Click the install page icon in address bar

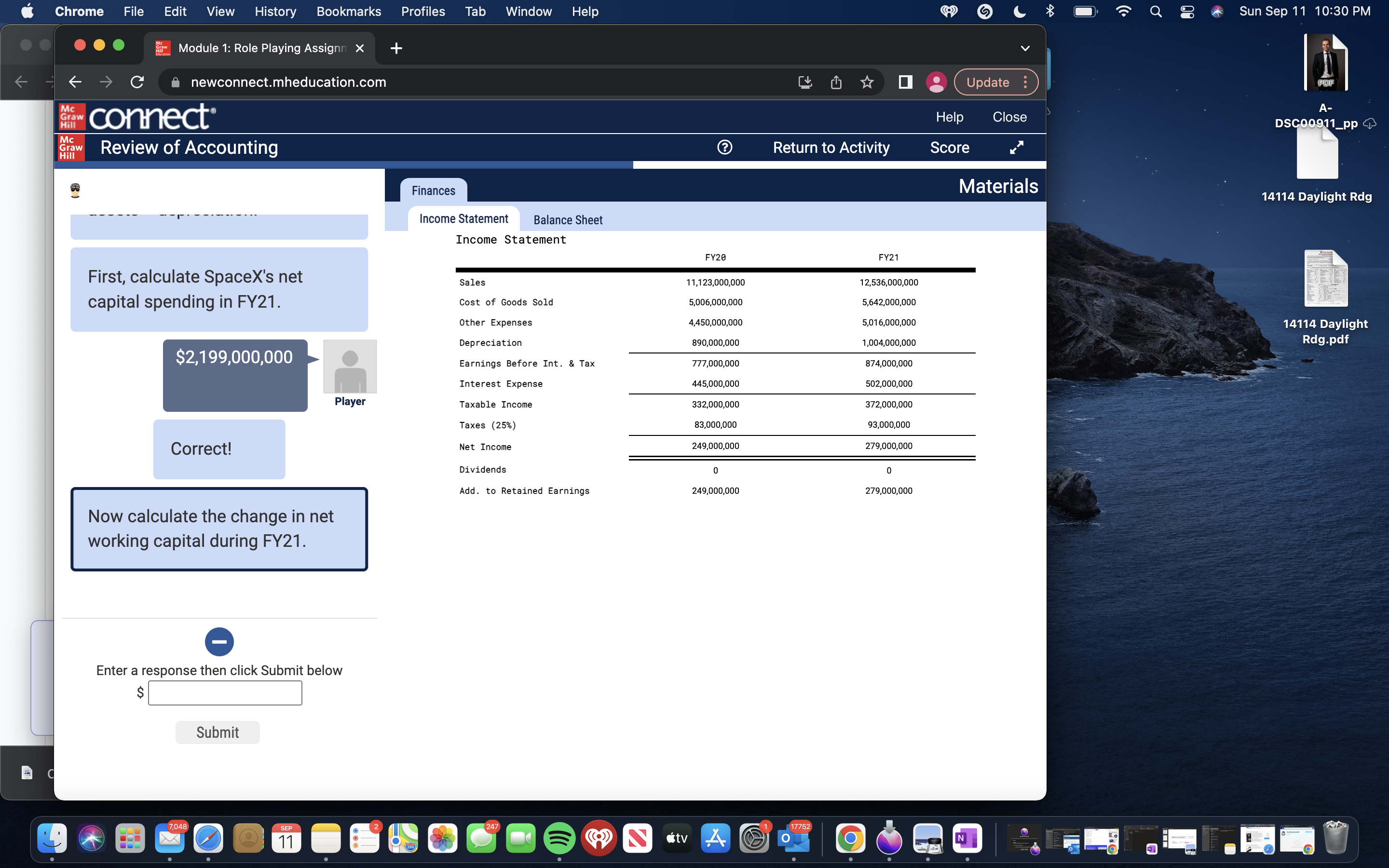(x=804, y=82)
